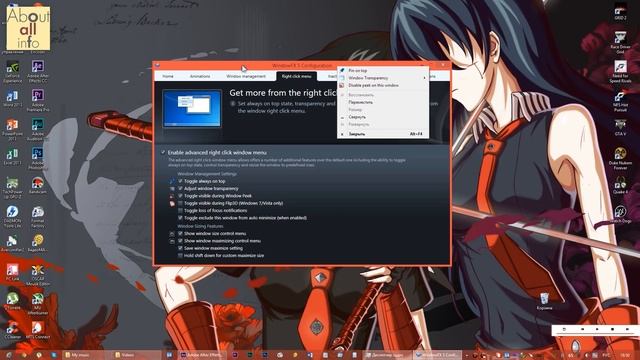Choose Закрыть in the context menu
This screenshot has width=640, height=360.
383,134
